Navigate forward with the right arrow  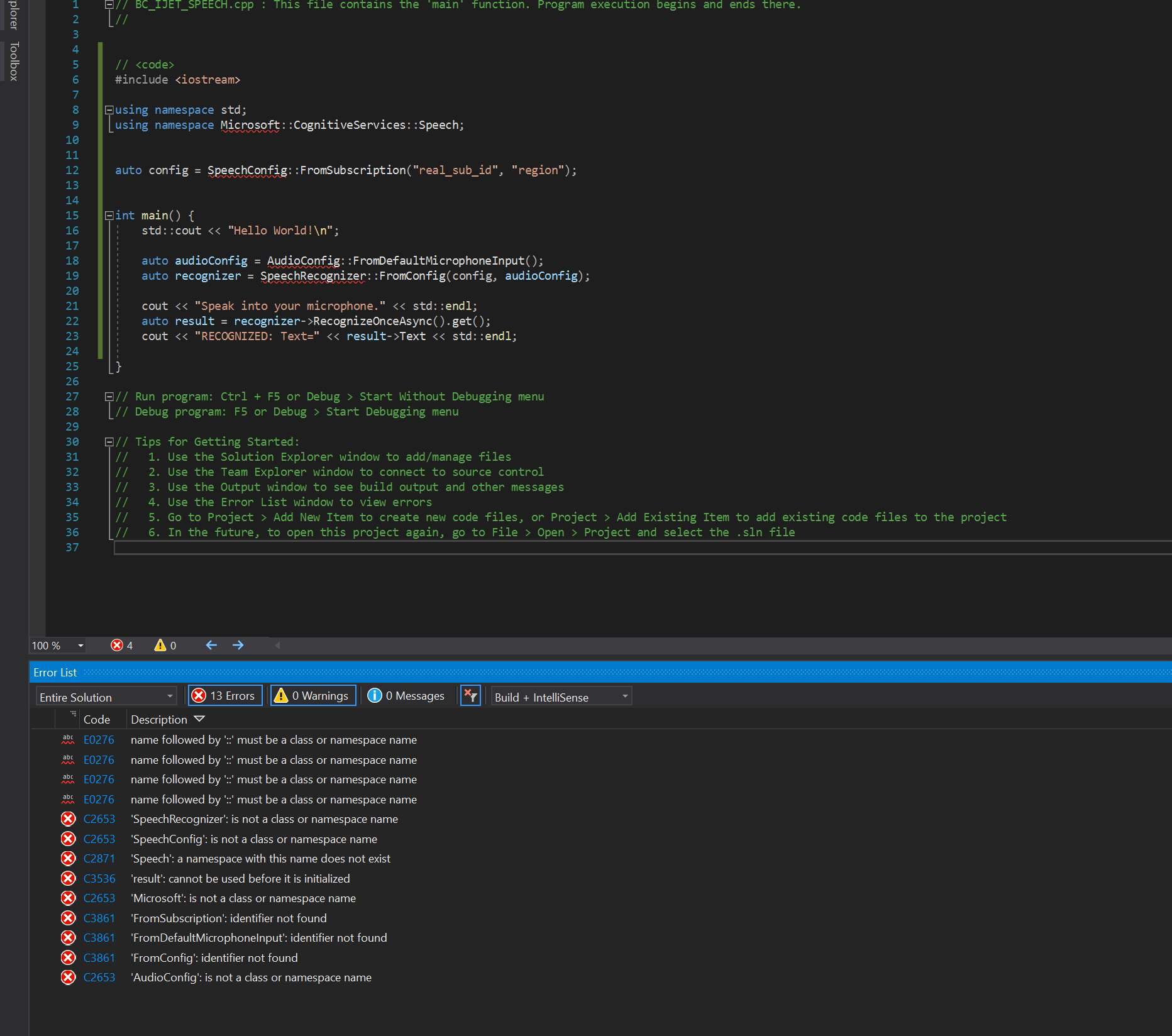click(238, 645)
